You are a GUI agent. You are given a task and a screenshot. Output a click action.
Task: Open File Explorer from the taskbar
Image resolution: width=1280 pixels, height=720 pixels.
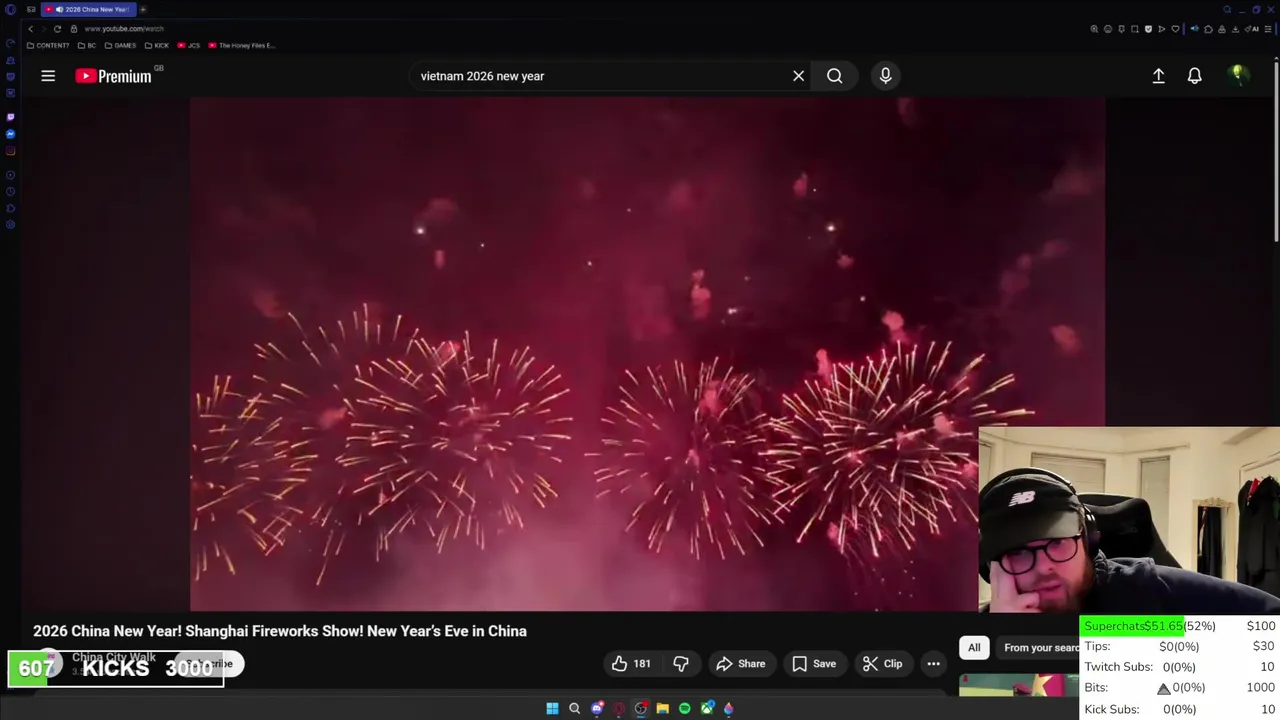pos(662,708)
